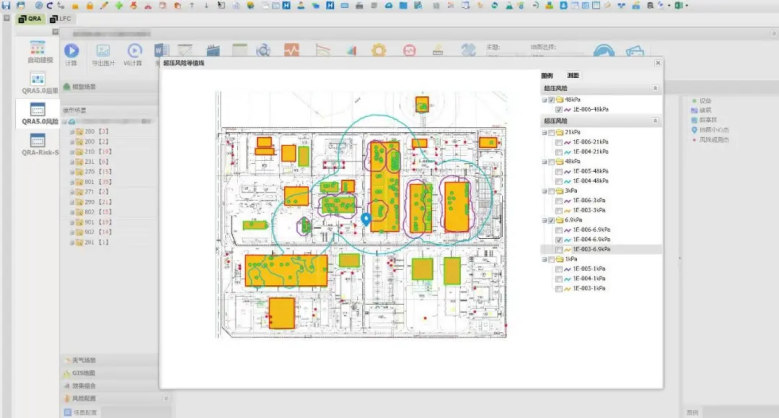Collapse the 6.9kPa folder in legend tree
The height and width of the screenshot is (418, 779).
(544, 220)
